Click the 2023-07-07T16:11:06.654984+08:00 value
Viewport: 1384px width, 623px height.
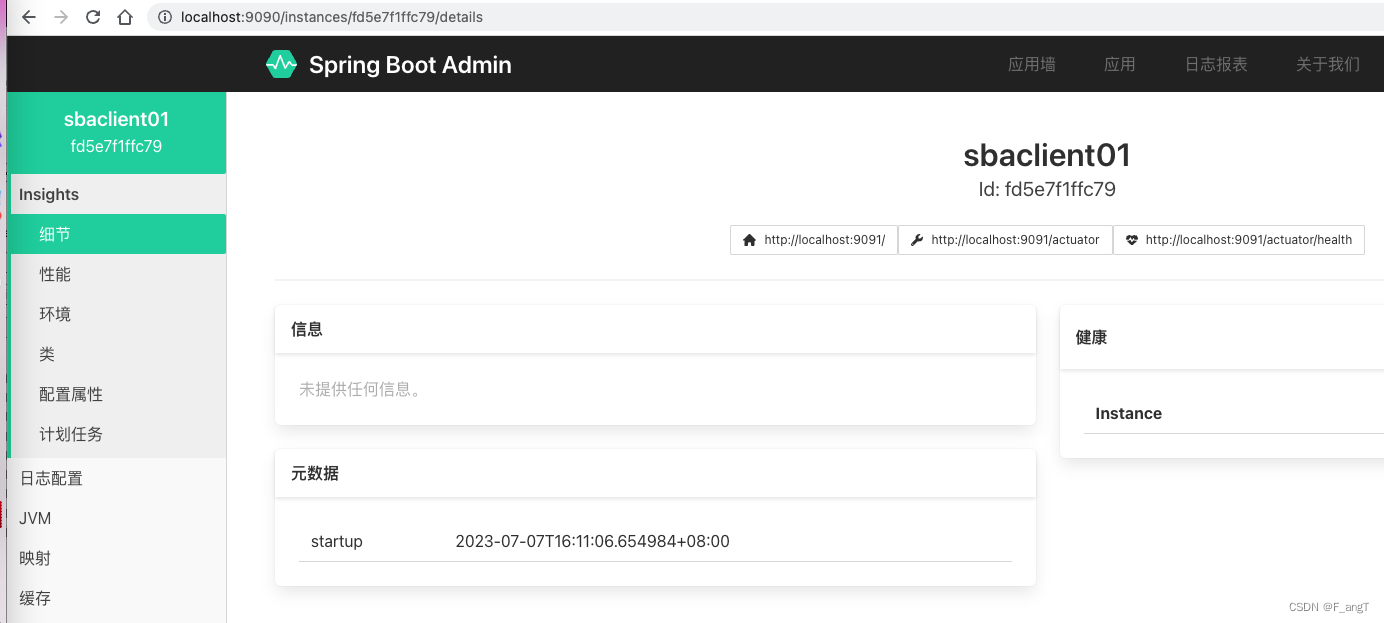[592, 541]
